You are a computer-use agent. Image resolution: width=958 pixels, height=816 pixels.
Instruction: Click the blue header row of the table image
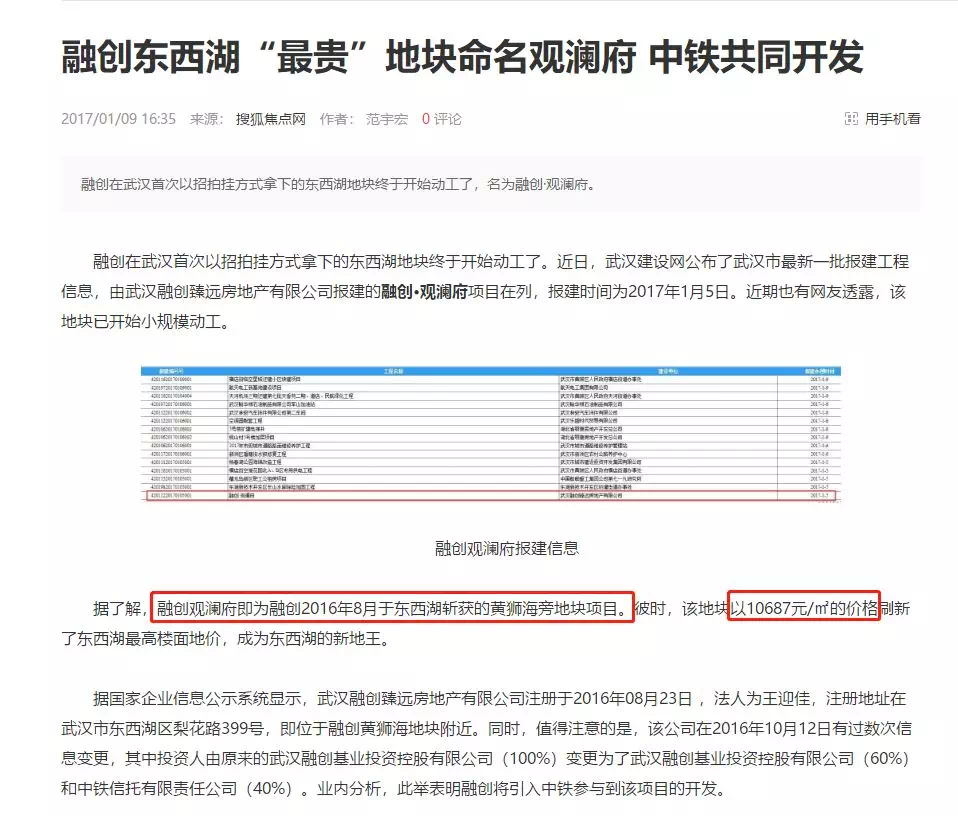491,371
